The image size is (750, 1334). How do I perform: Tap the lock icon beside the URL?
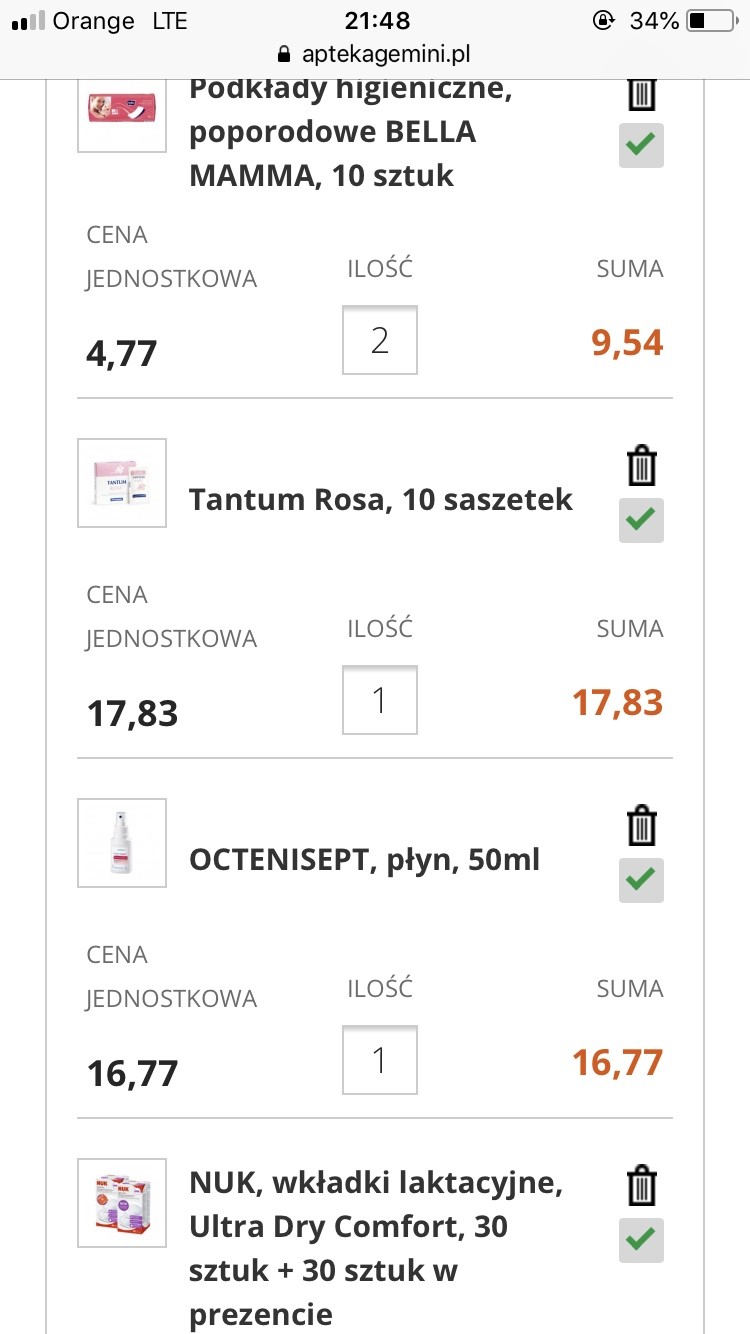(283, 54)
